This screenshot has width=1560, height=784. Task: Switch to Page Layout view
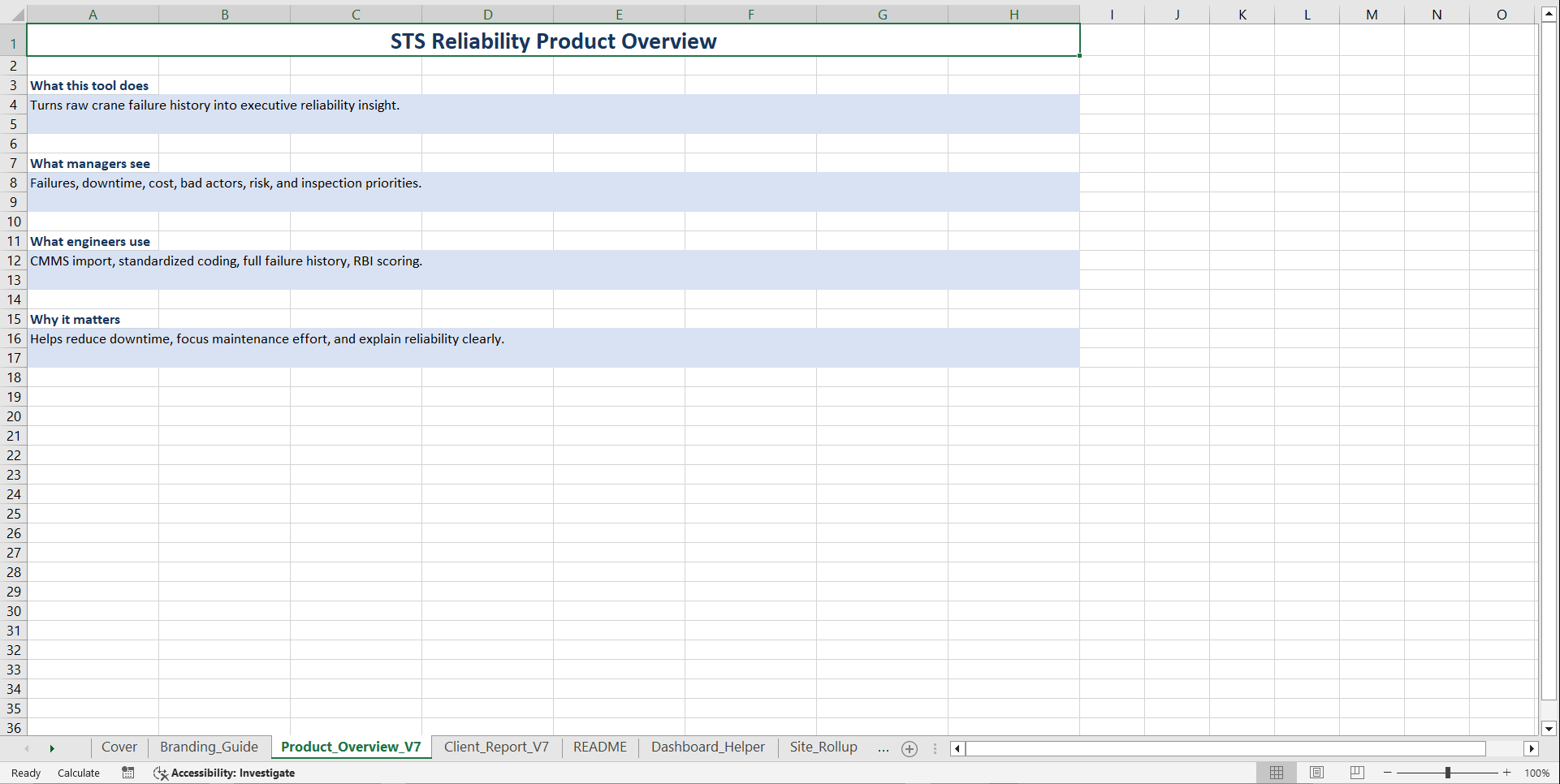(x=1316, y=773)
